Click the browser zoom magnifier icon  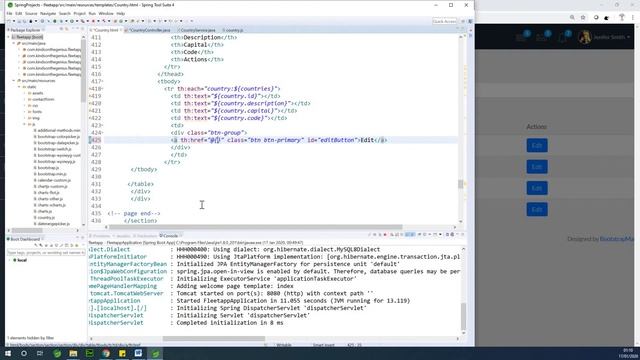[572, 18]
